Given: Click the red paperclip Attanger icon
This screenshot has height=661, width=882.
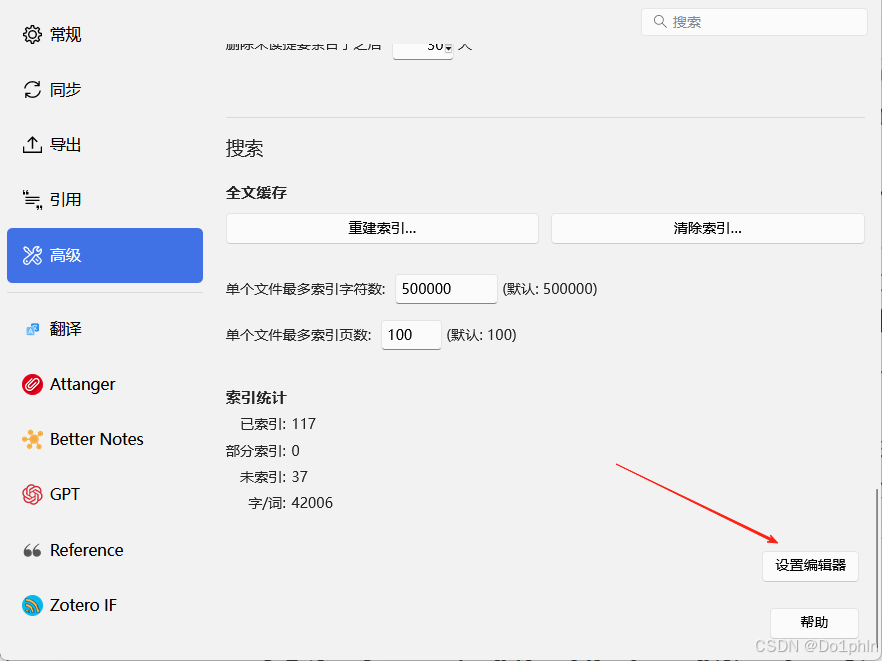Looking at the screenshot, I should pyautogui.click(x=32, y=384).
